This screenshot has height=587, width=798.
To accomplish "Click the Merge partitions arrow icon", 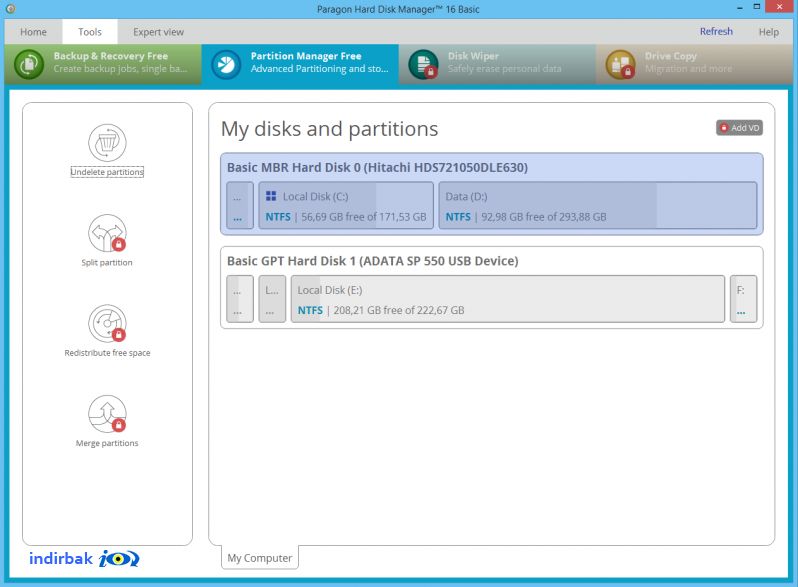I will click(x=107, y=414).
